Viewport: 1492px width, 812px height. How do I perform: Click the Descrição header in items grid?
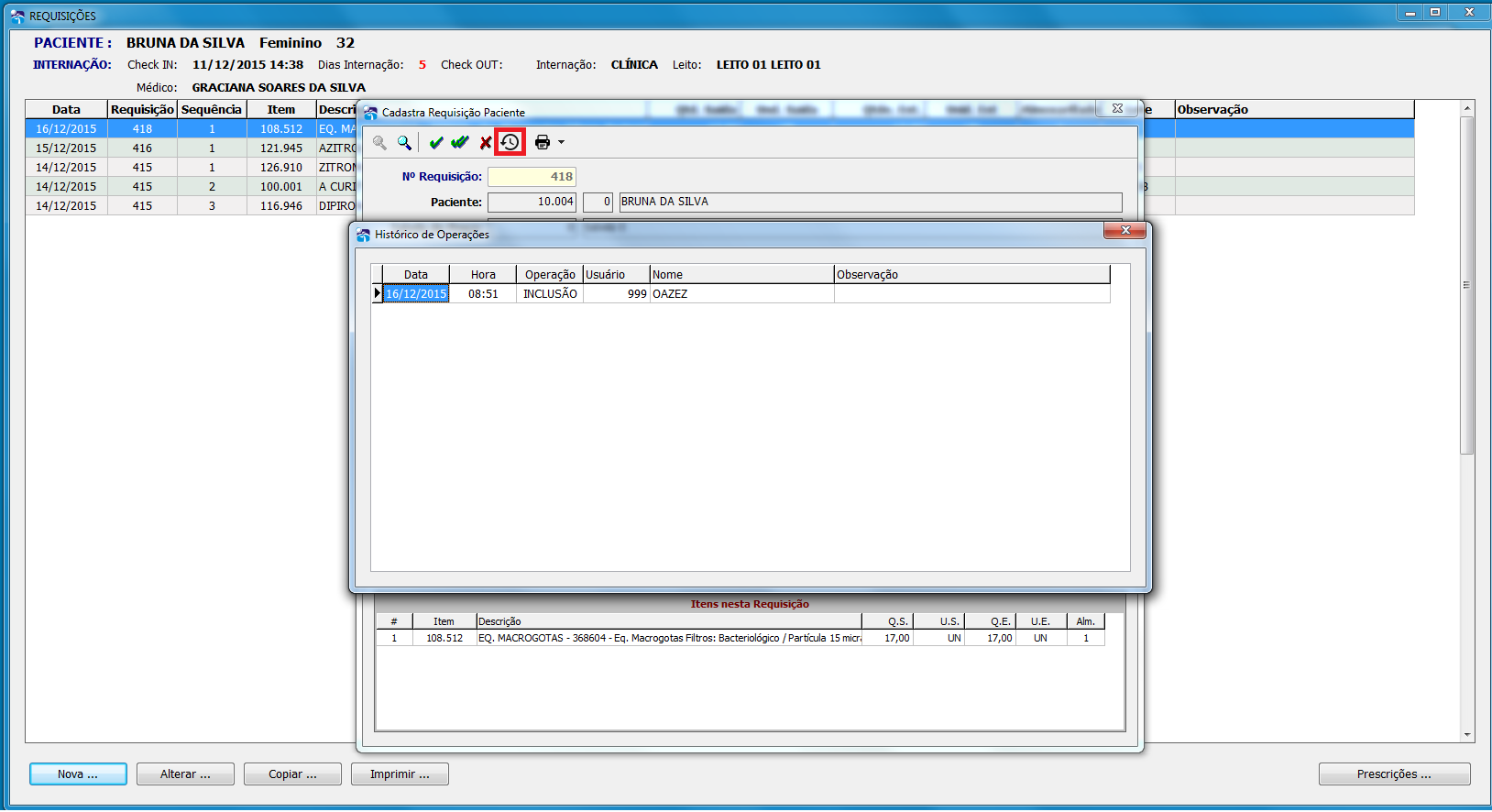[x=669, y=621]
